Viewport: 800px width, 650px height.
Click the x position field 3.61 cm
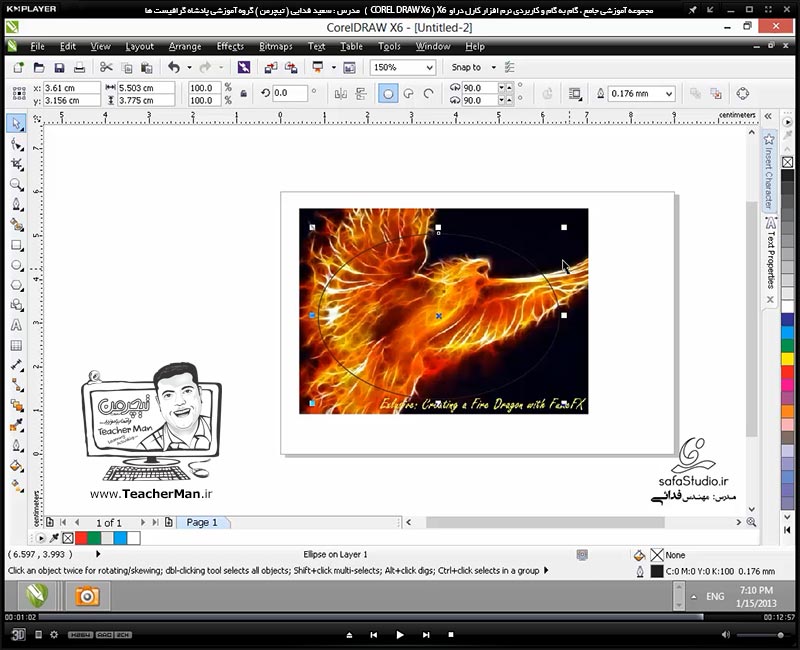71,88
